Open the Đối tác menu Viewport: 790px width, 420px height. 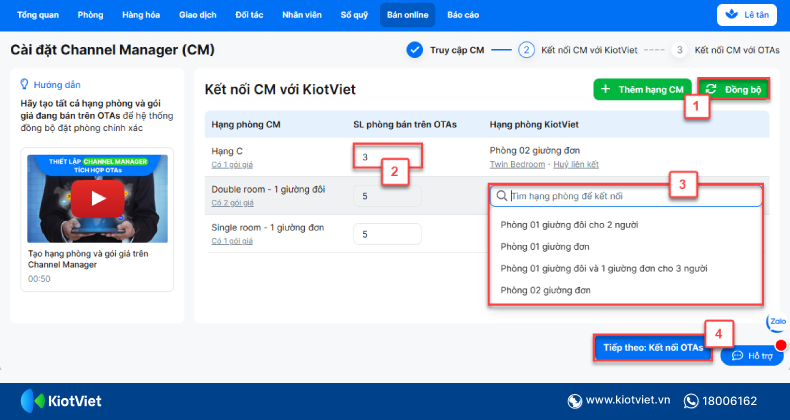pyautogui.click(x=249, y=15)
